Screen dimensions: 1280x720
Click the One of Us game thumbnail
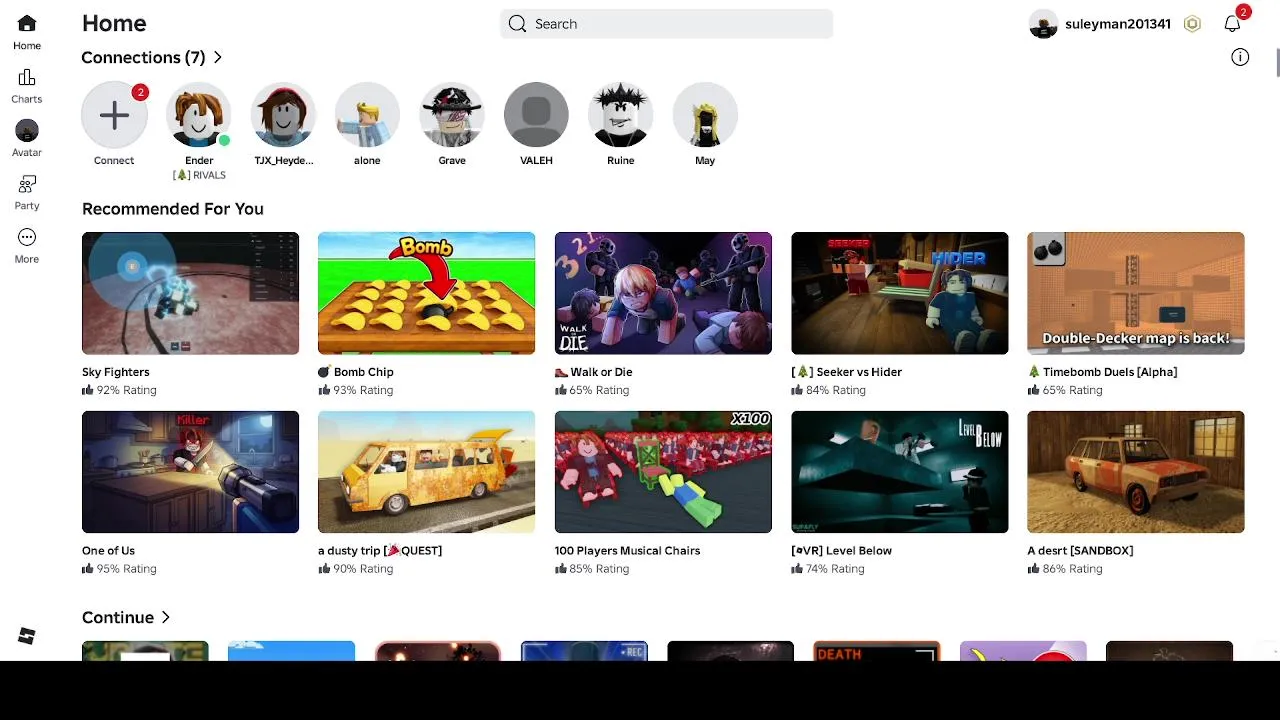190,472
